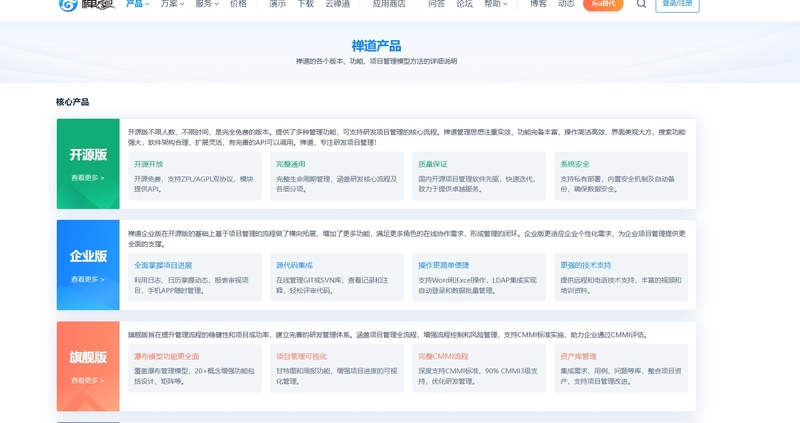Click the 开源版 description paragraph

407,137
